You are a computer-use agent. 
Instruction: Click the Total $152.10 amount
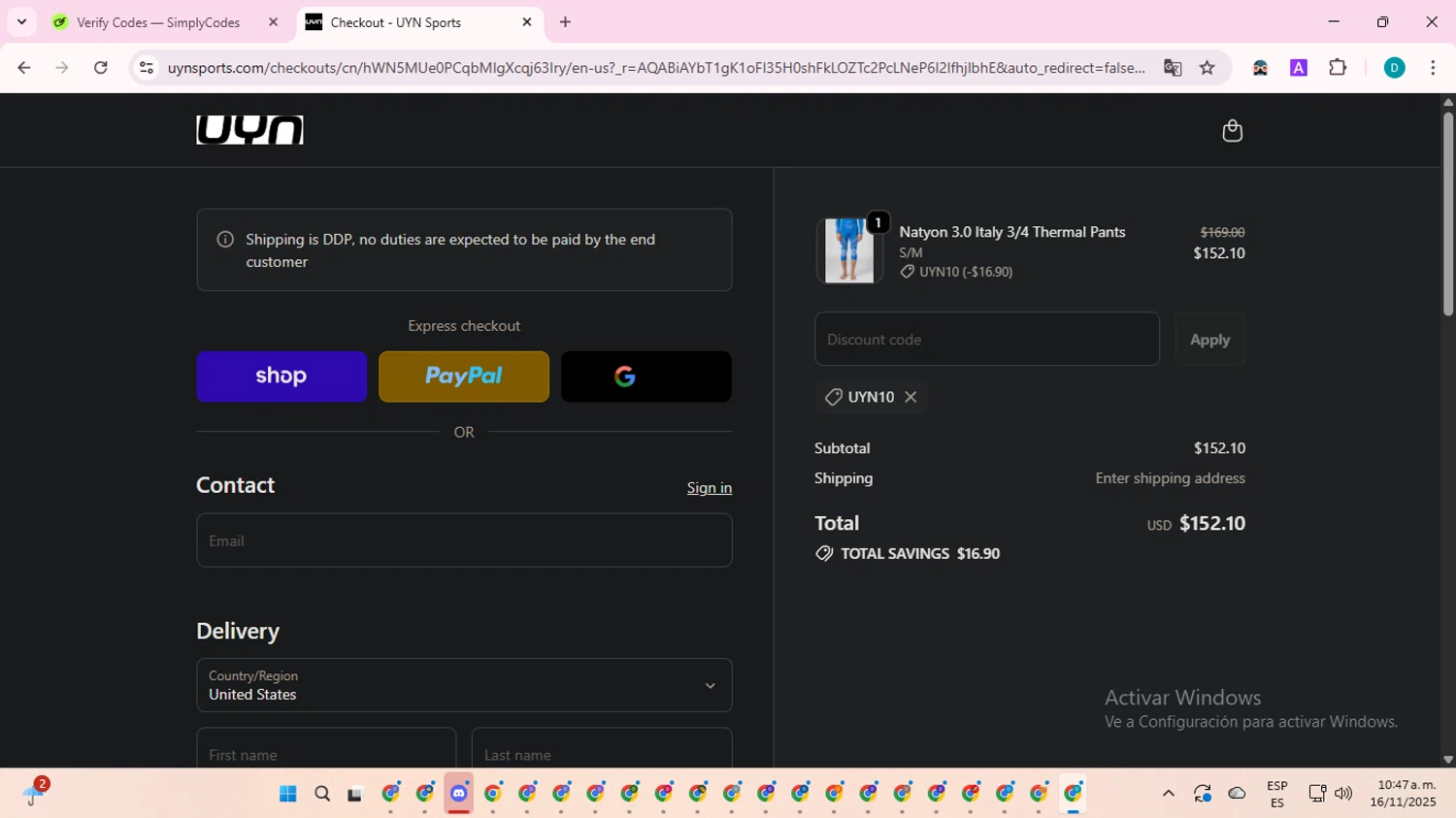click(1212, 524)
